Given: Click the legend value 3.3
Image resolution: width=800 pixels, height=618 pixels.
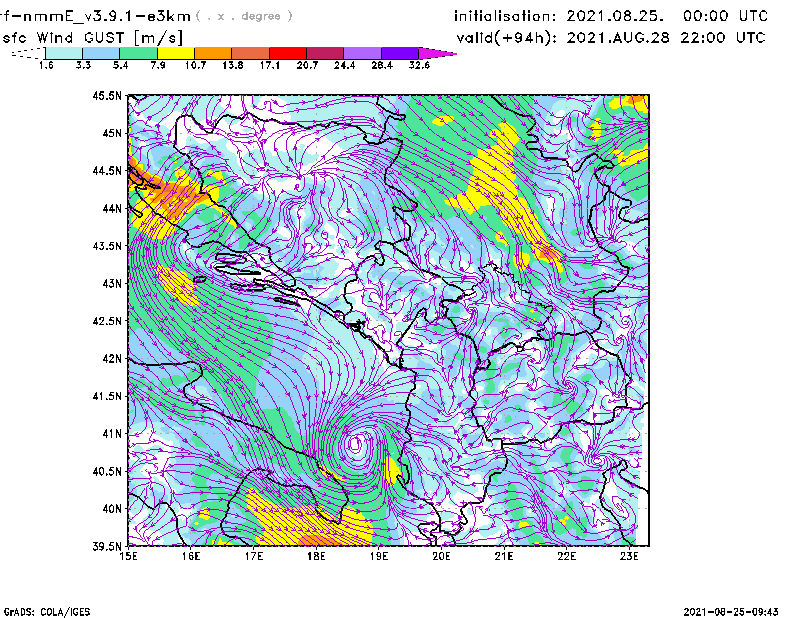Looking at the screenshot, I should click(83, 65).
